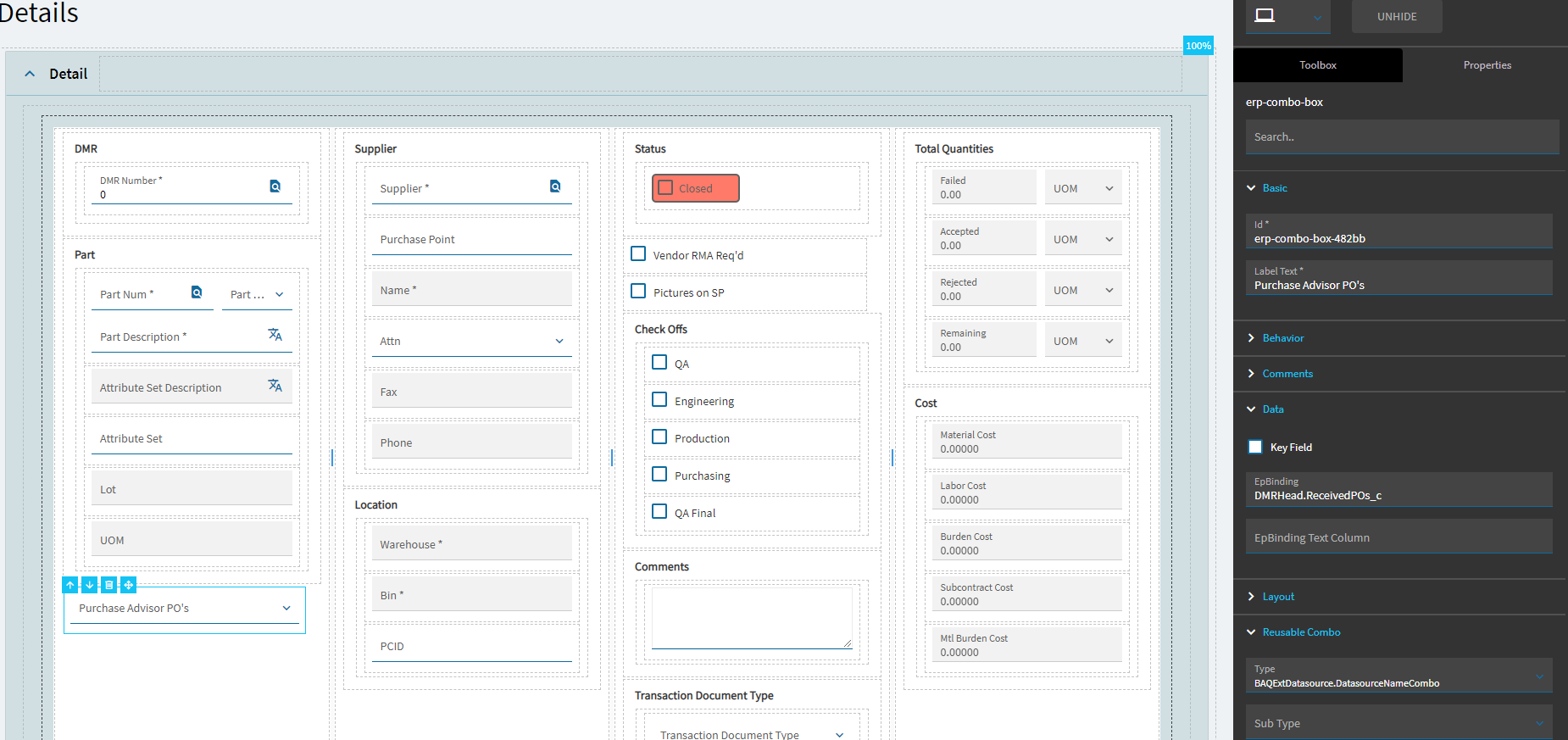
Task: Open the Accepted quantity UOM dropdown
Action: pos(1109,239)
